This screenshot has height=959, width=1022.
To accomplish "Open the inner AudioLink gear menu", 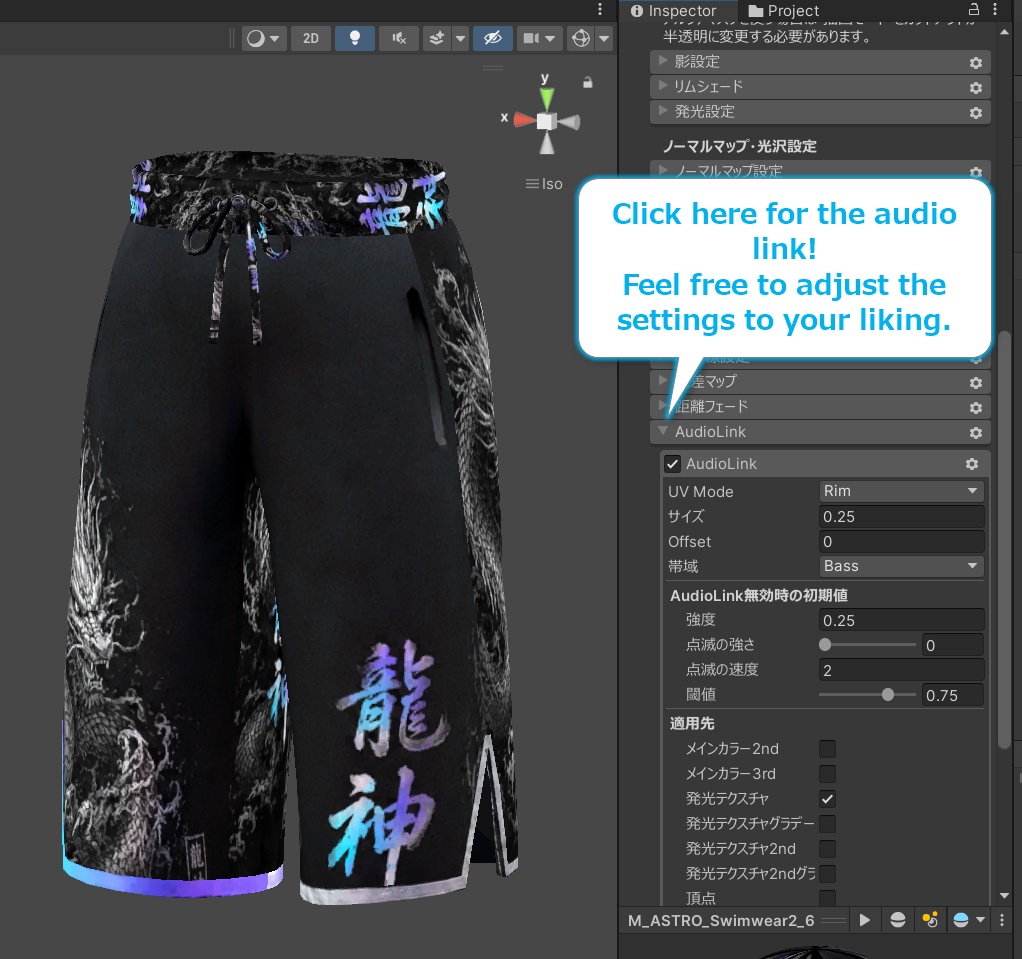I will pos(972,464).
